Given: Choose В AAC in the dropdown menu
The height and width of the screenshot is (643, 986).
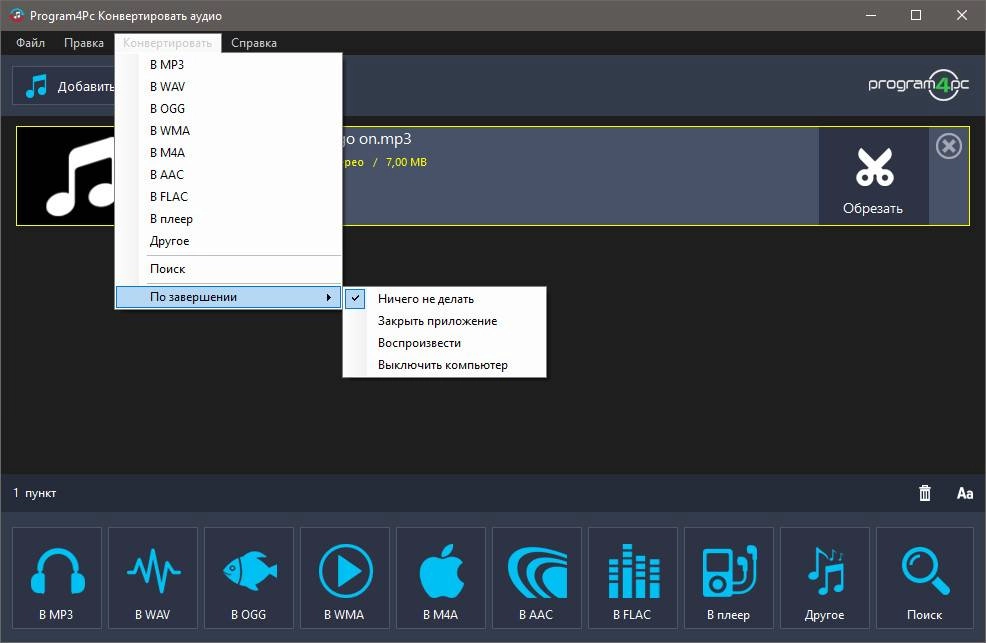Looking at the screenshot, I should pyautogui.click(x=228, y=175).
